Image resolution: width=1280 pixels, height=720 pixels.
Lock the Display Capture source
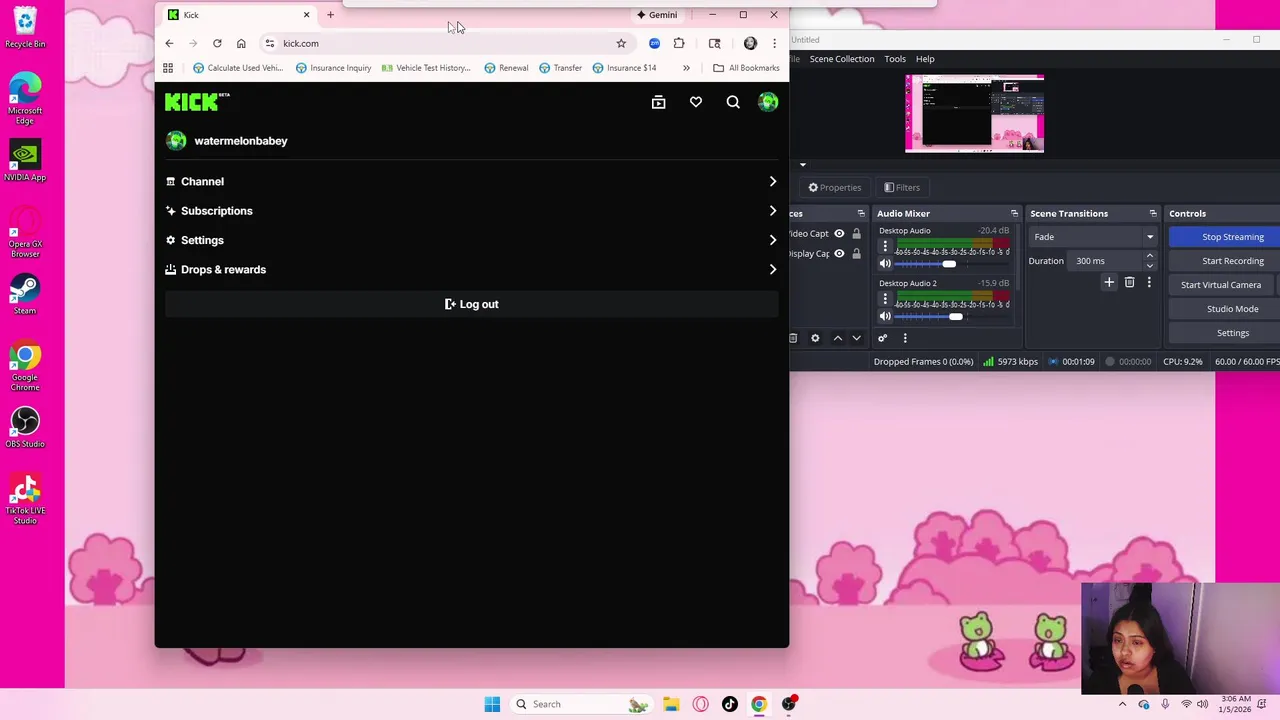856,253
